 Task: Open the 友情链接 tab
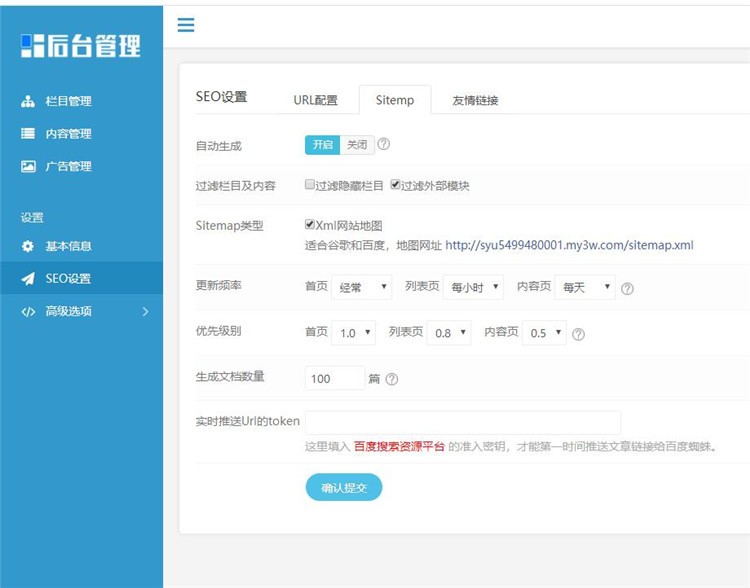475,100
